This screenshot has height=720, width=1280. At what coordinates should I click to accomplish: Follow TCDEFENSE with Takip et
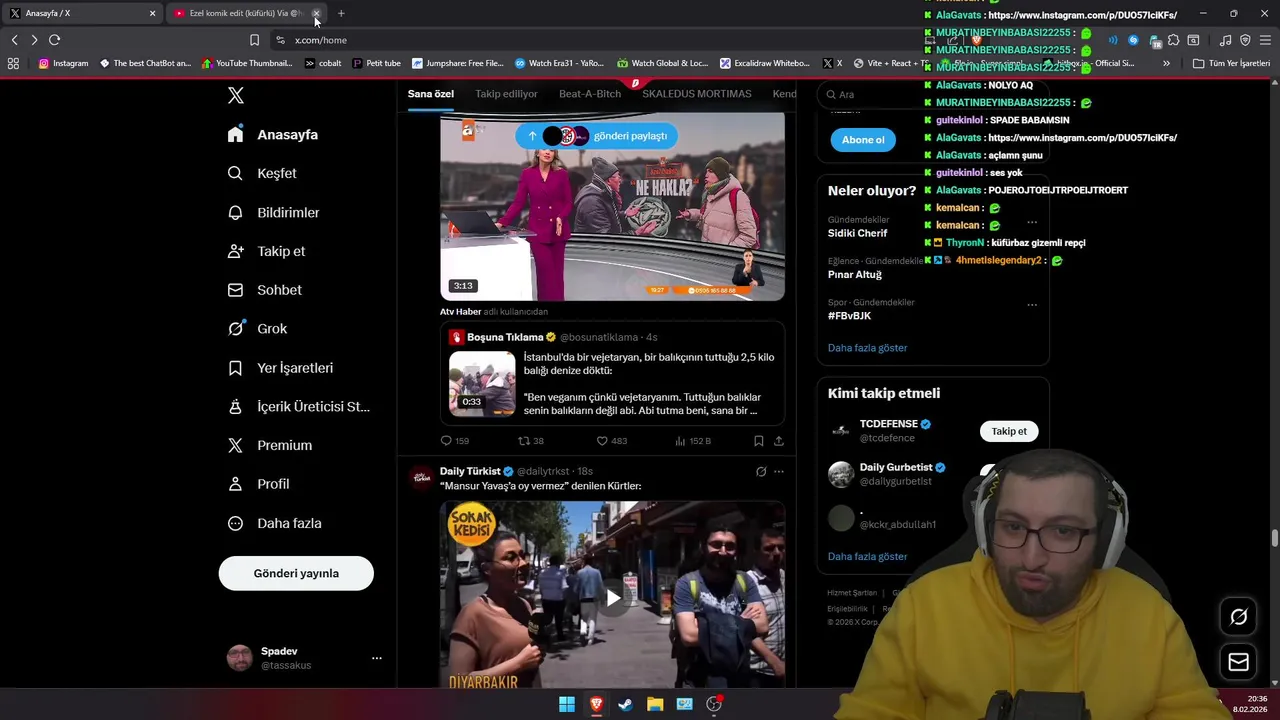1009,431
